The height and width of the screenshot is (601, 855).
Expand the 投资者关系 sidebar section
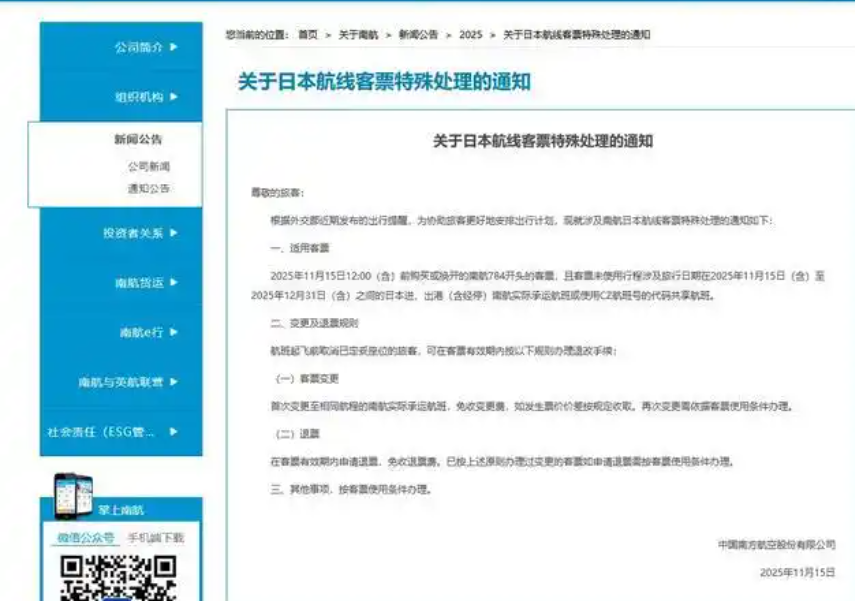[139, 233]
